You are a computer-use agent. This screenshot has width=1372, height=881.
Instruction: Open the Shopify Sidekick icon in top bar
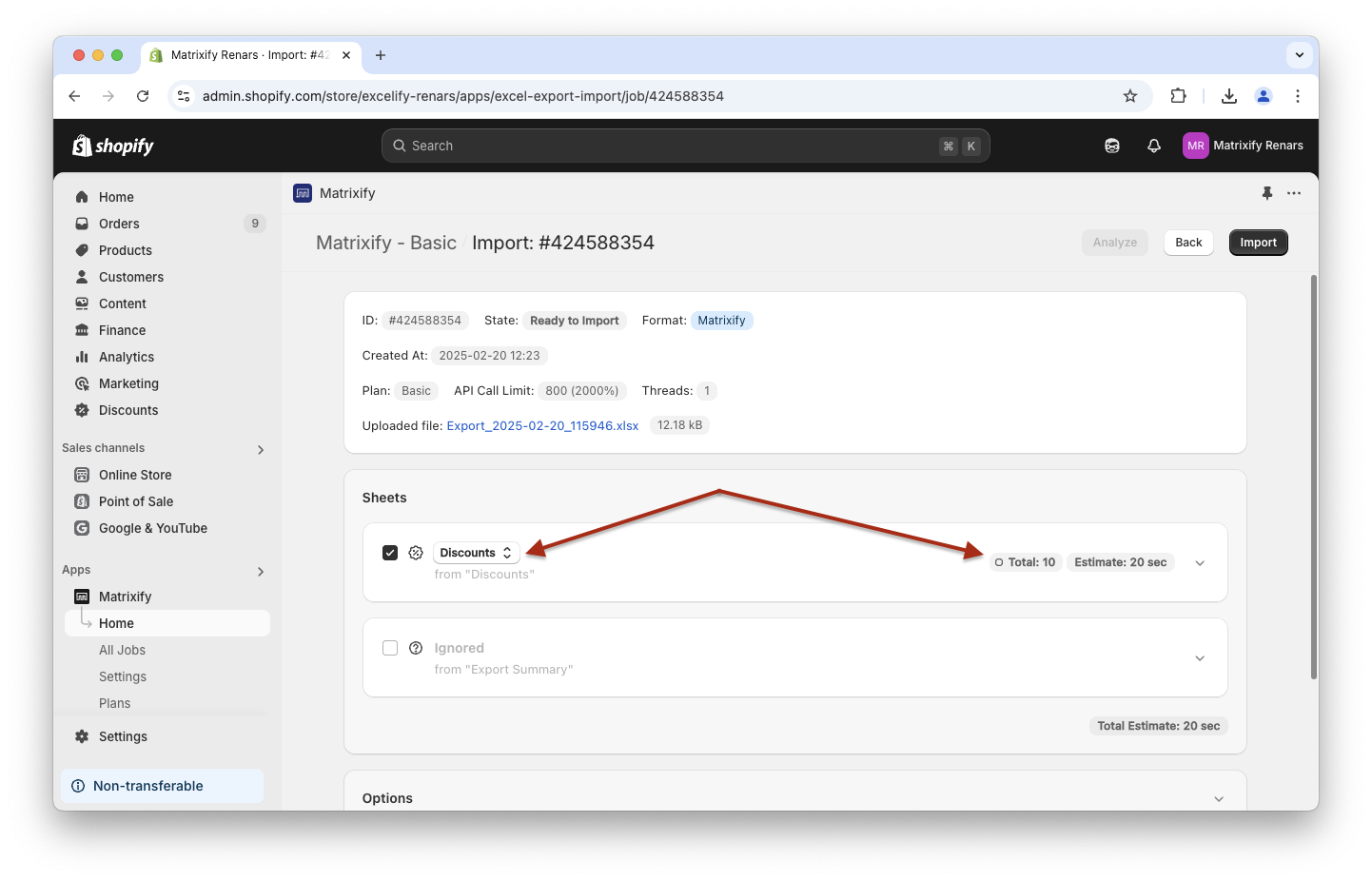pos(1111,146)
